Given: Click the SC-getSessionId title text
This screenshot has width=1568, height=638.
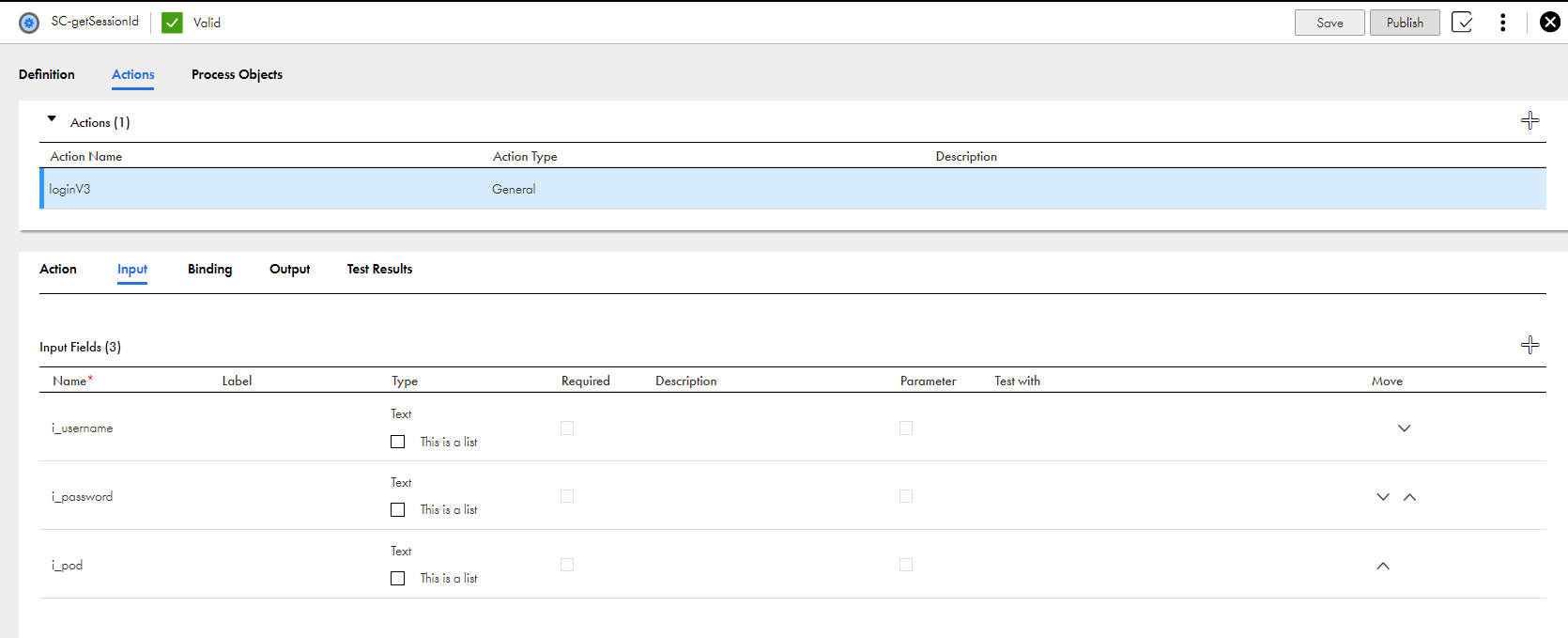Looking at the screenshot, I should click(95, 21).
